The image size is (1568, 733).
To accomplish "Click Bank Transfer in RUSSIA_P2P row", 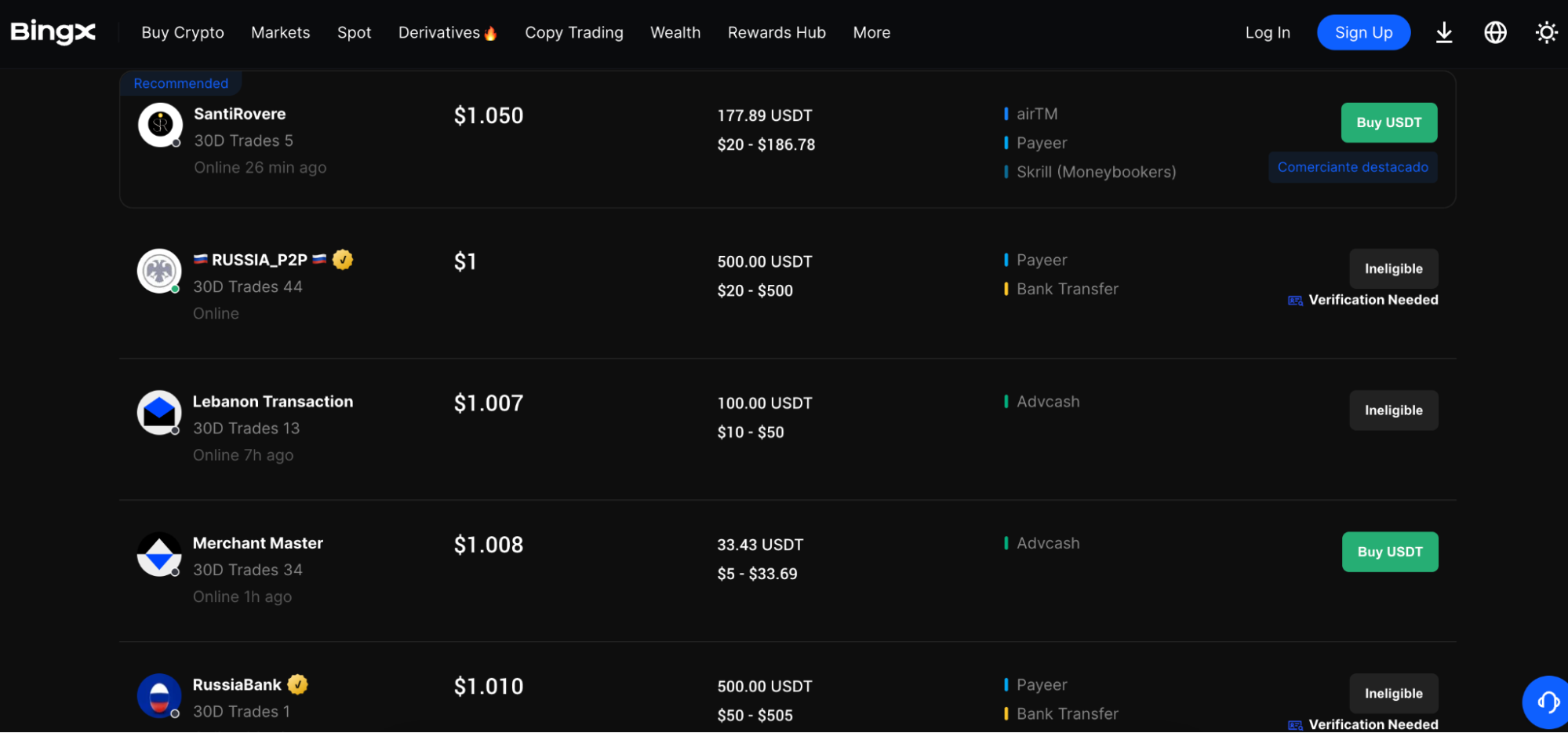I will 1068,289.
